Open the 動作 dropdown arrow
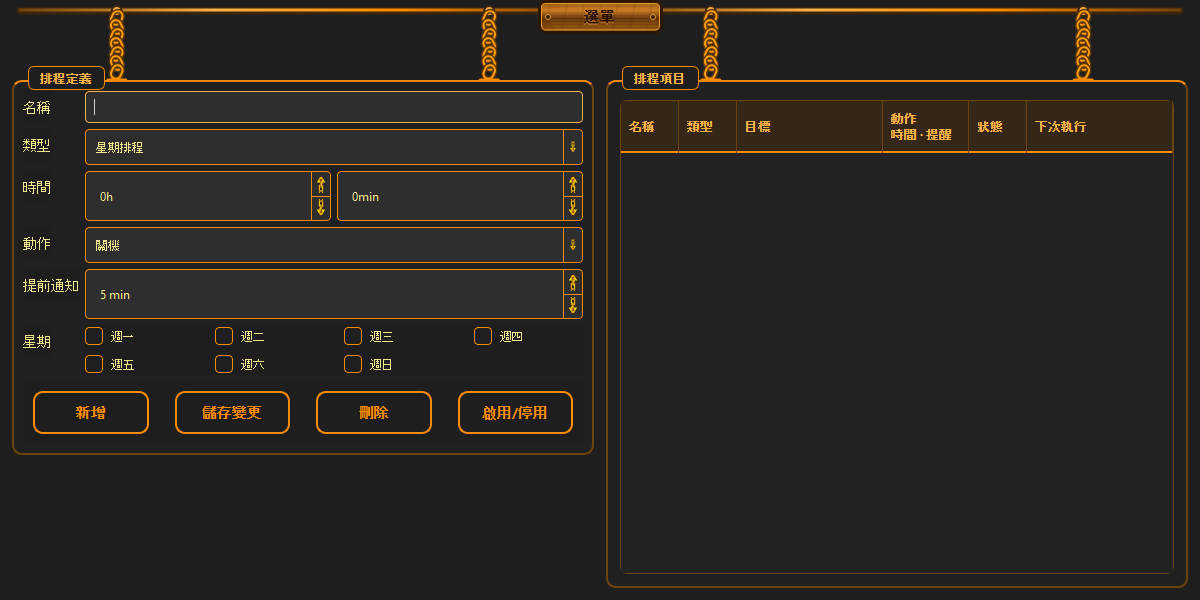 click(x=573, y=245)
